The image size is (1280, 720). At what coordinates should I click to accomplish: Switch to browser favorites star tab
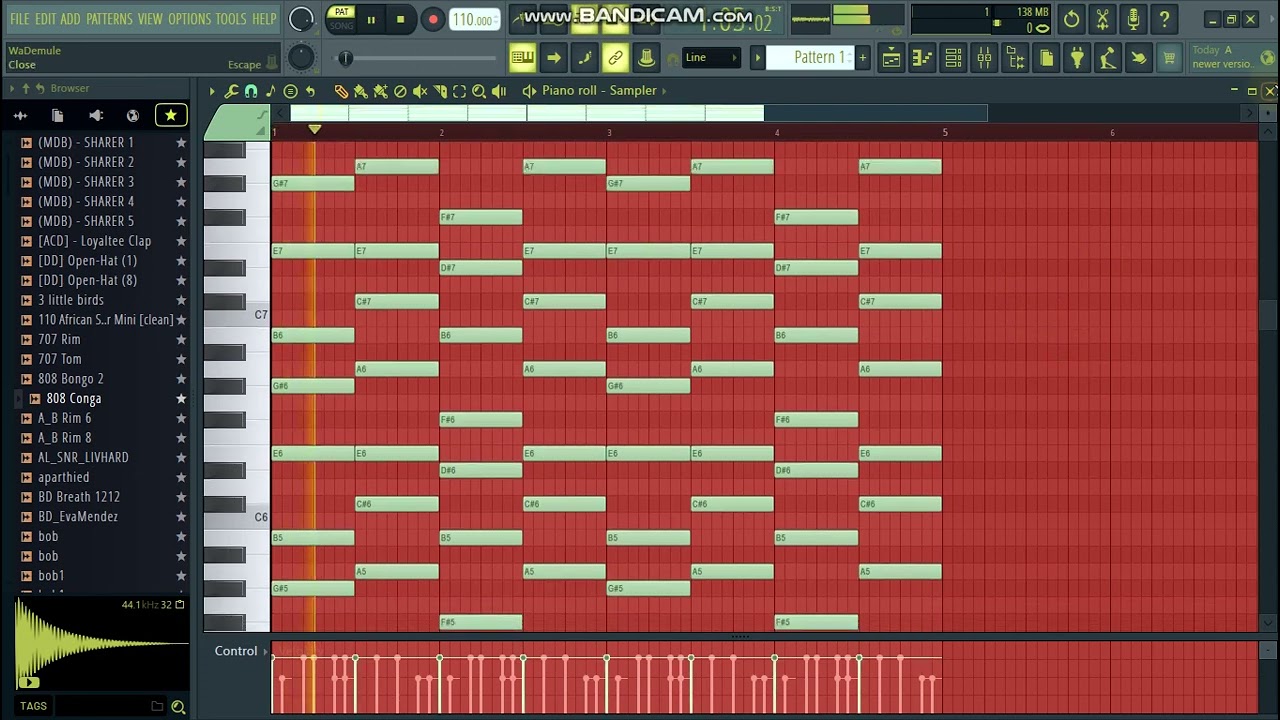171,116
